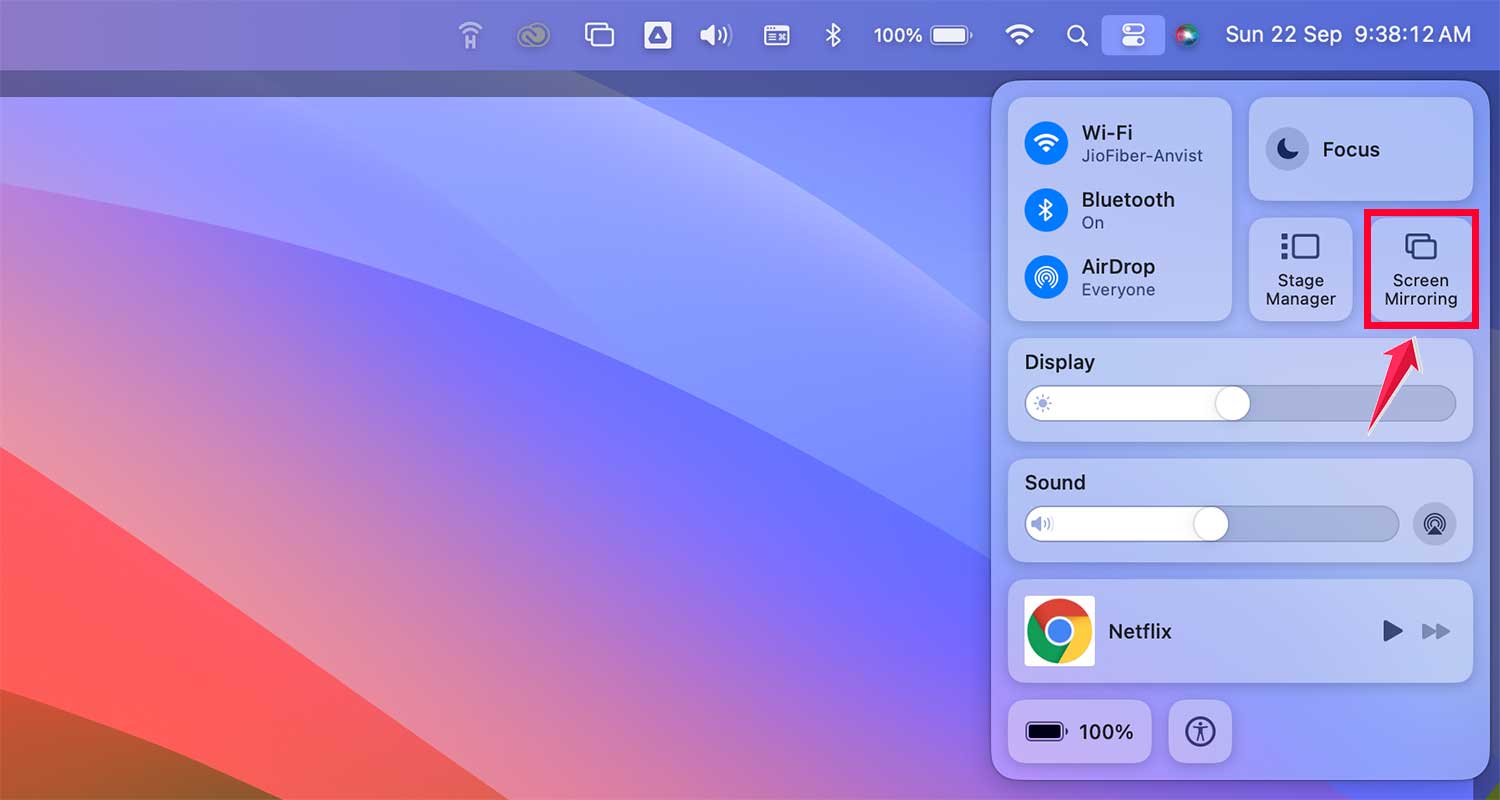Open the sound output AirPlay icon

point(1435,523)
